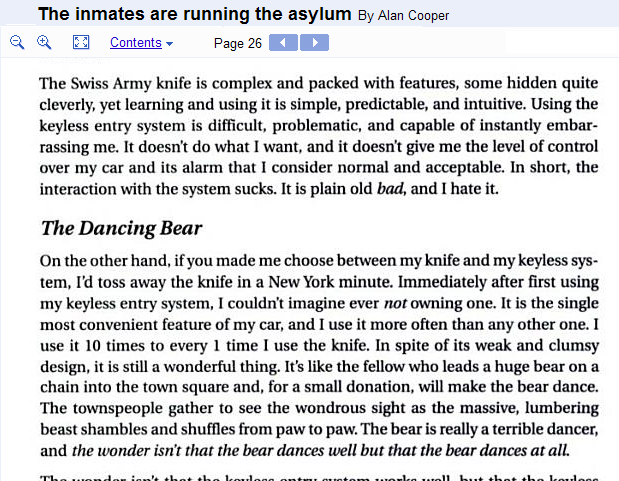This screenshot has width=619, height=481.
Task: Click the book title 'The inmates are running the asylum'
Action: click(x=194, y=14)
